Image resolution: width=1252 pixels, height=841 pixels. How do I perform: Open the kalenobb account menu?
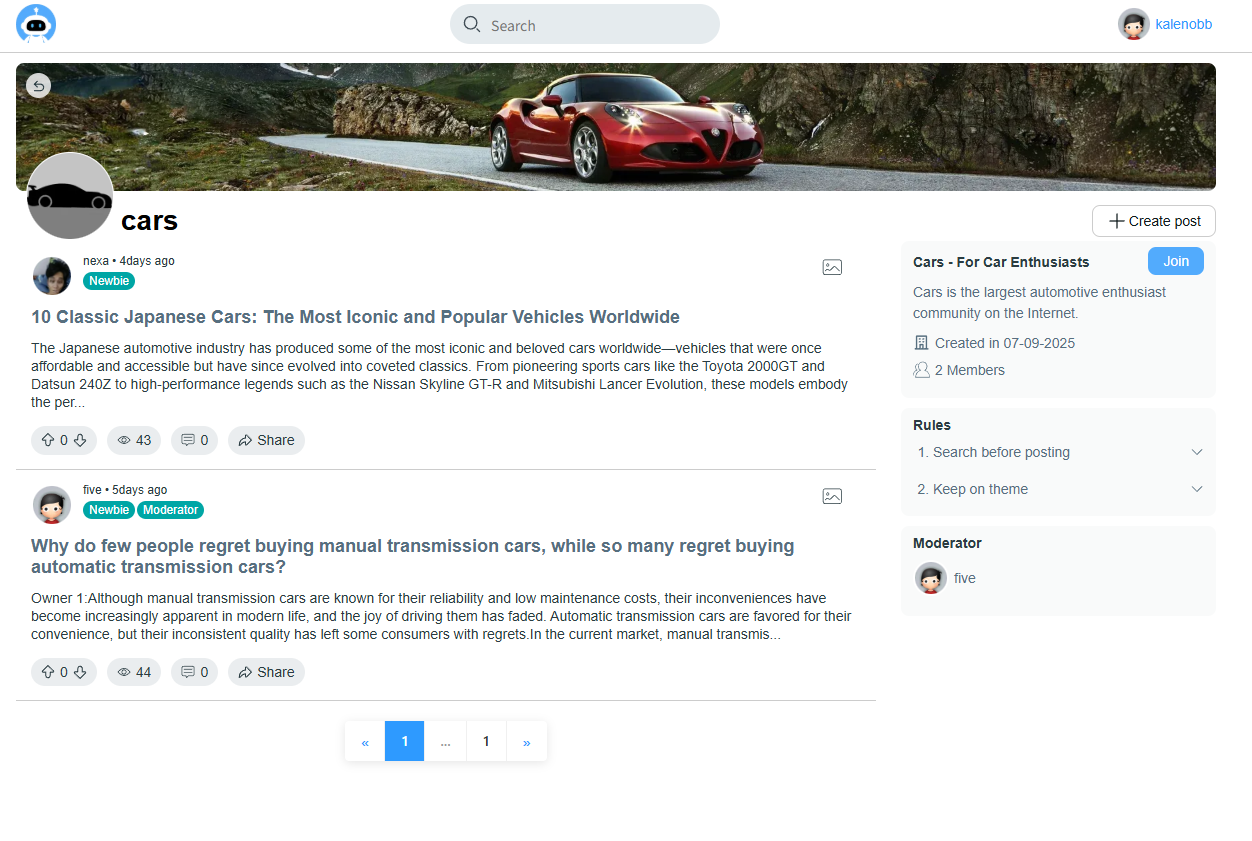pos(1164,24)
